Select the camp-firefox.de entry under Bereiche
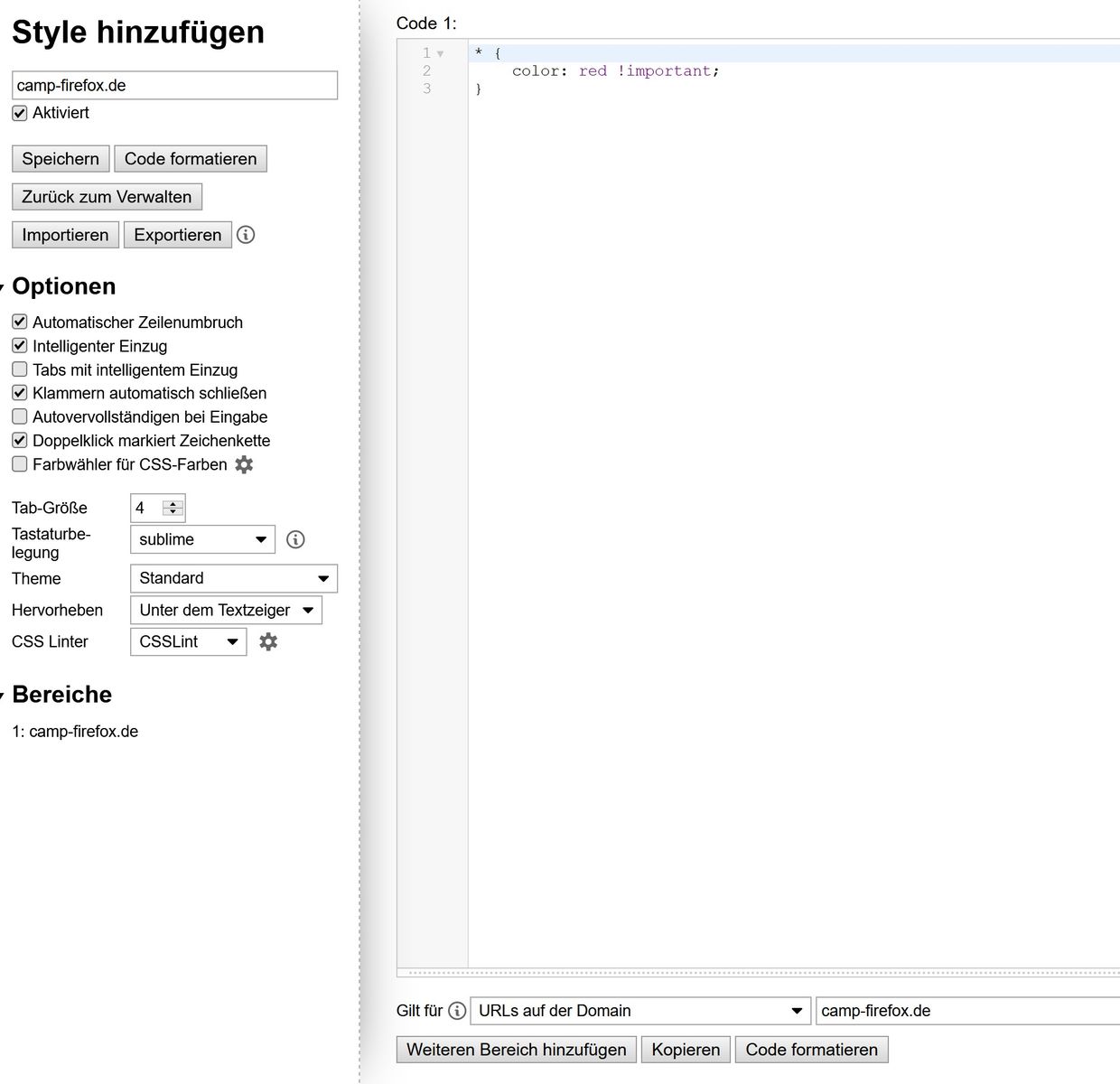The width and height of the screenshot is (1120, 1084). [75, 732]
